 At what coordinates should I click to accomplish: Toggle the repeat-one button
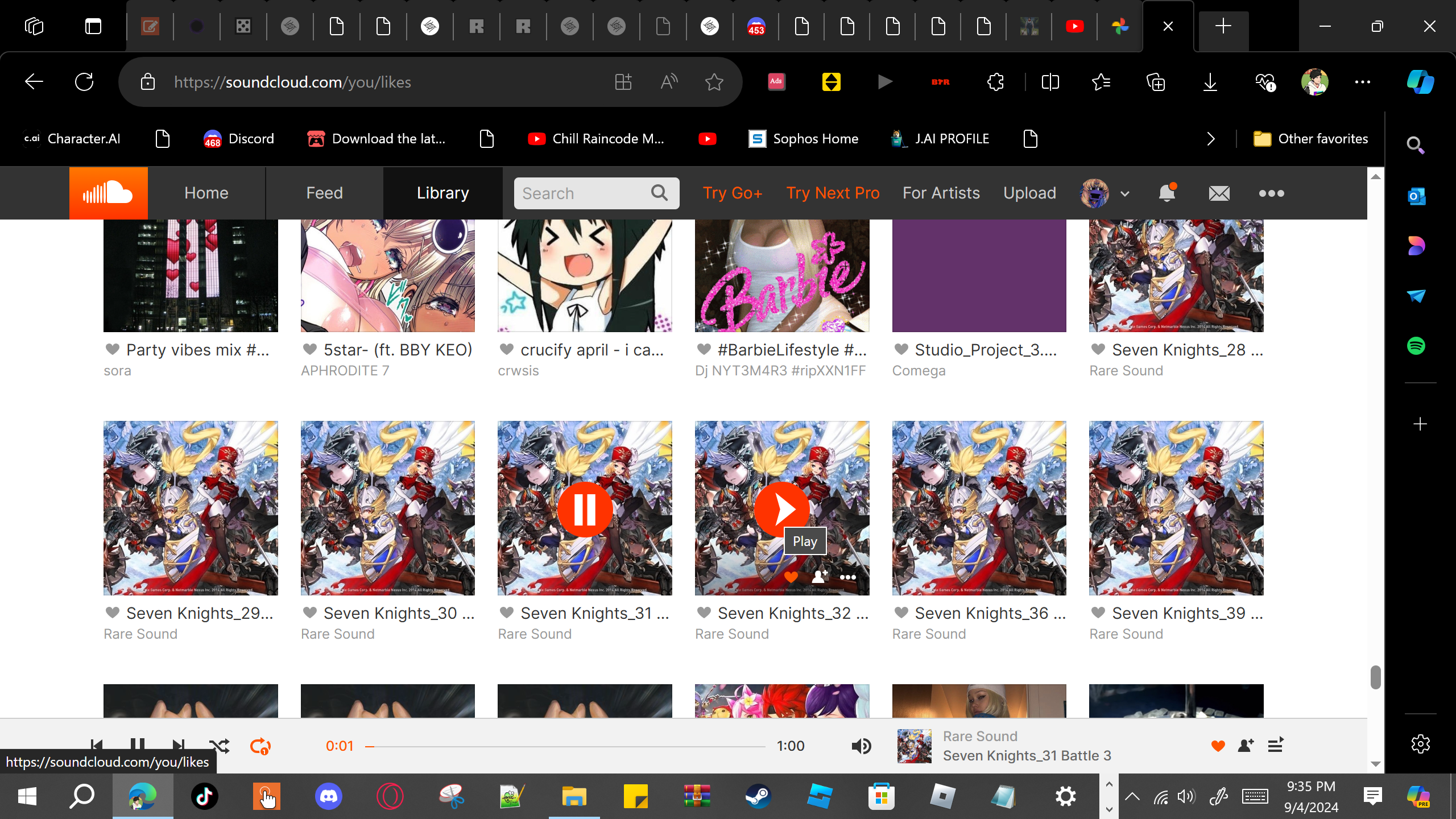click(x=260, y=746)
